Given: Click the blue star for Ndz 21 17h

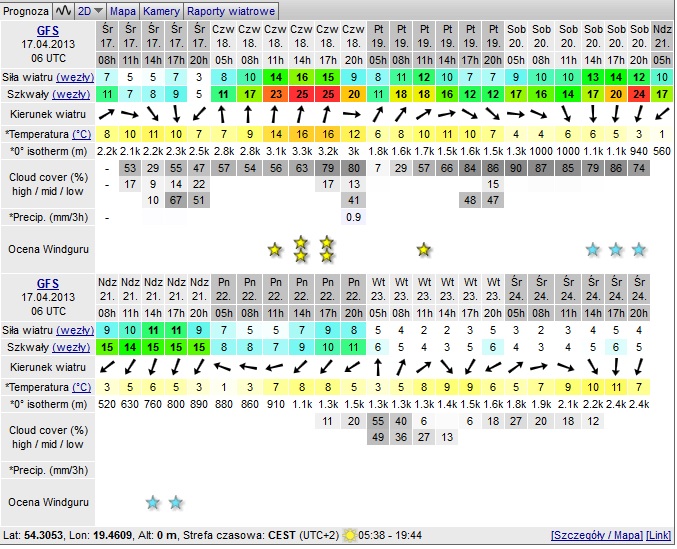Looking at the screenshot, I should click(x=176, y=502).
